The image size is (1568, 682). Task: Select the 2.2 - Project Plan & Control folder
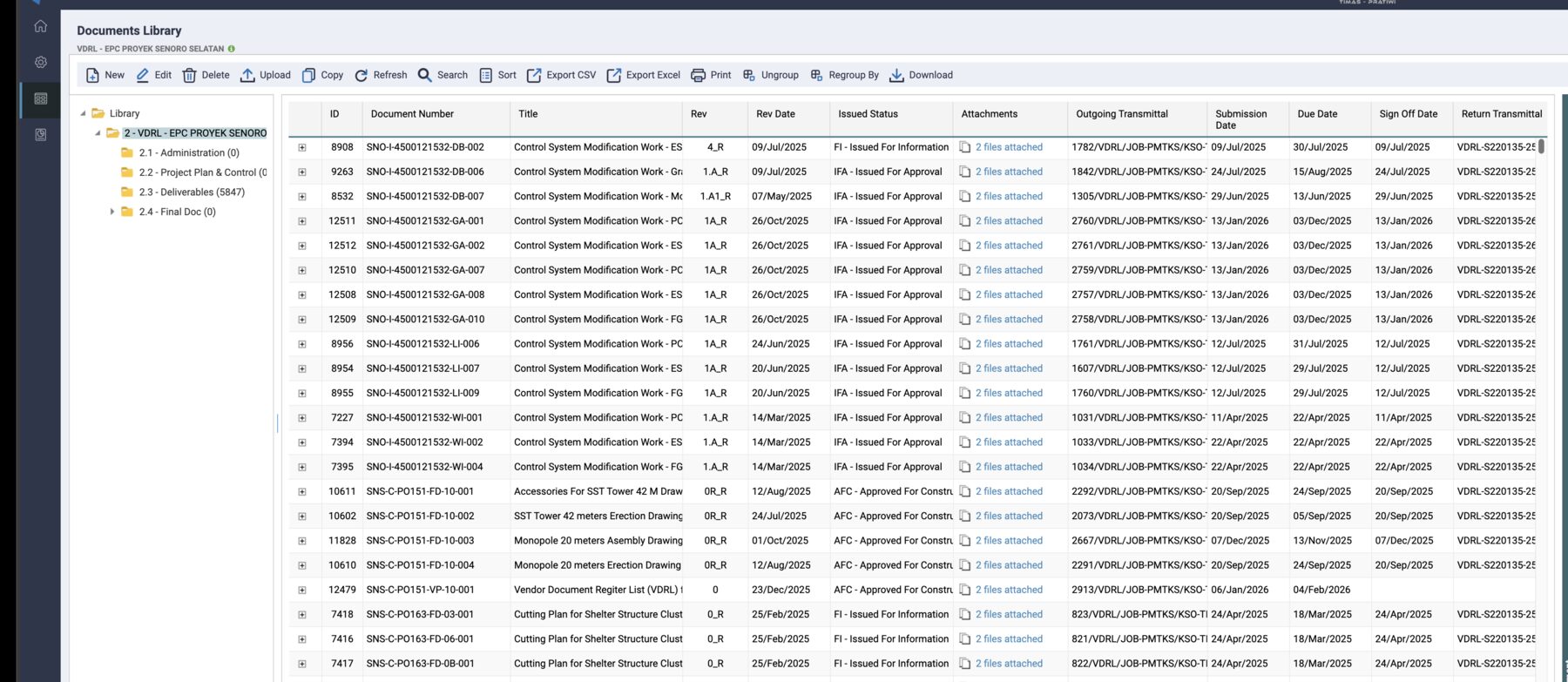coord(202,172)
